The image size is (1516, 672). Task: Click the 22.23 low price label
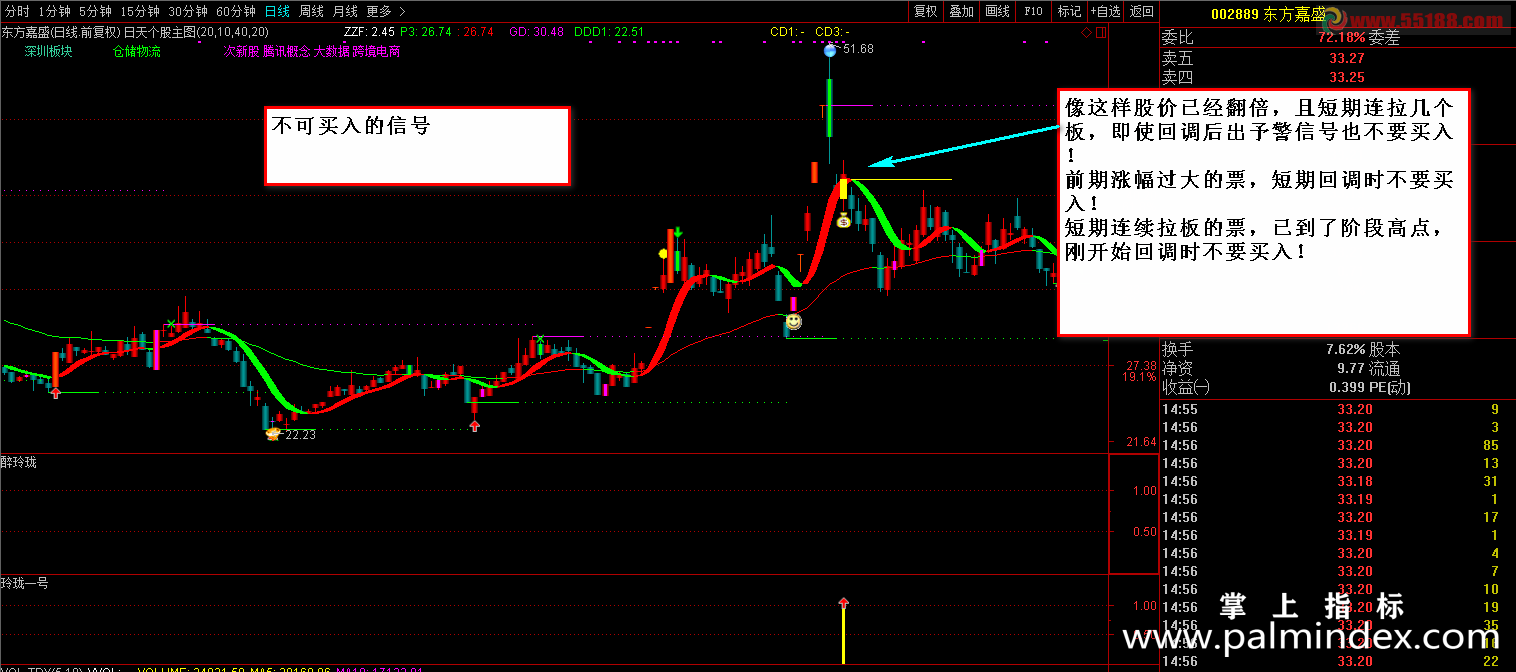click(x=300, y=435)
